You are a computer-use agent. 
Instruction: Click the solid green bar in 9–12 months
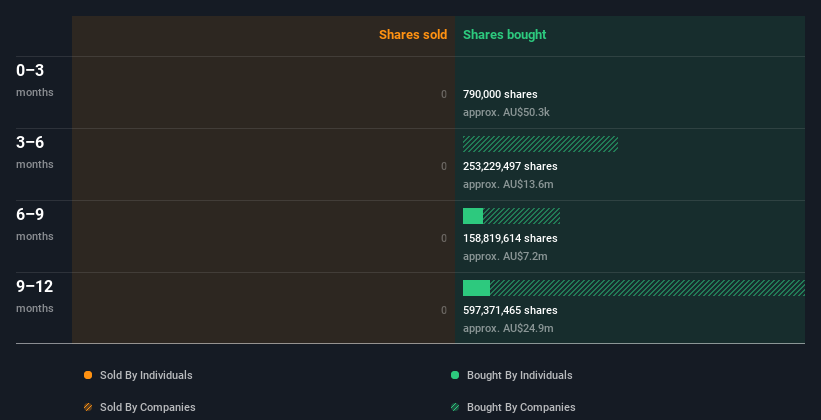[476, 288]
